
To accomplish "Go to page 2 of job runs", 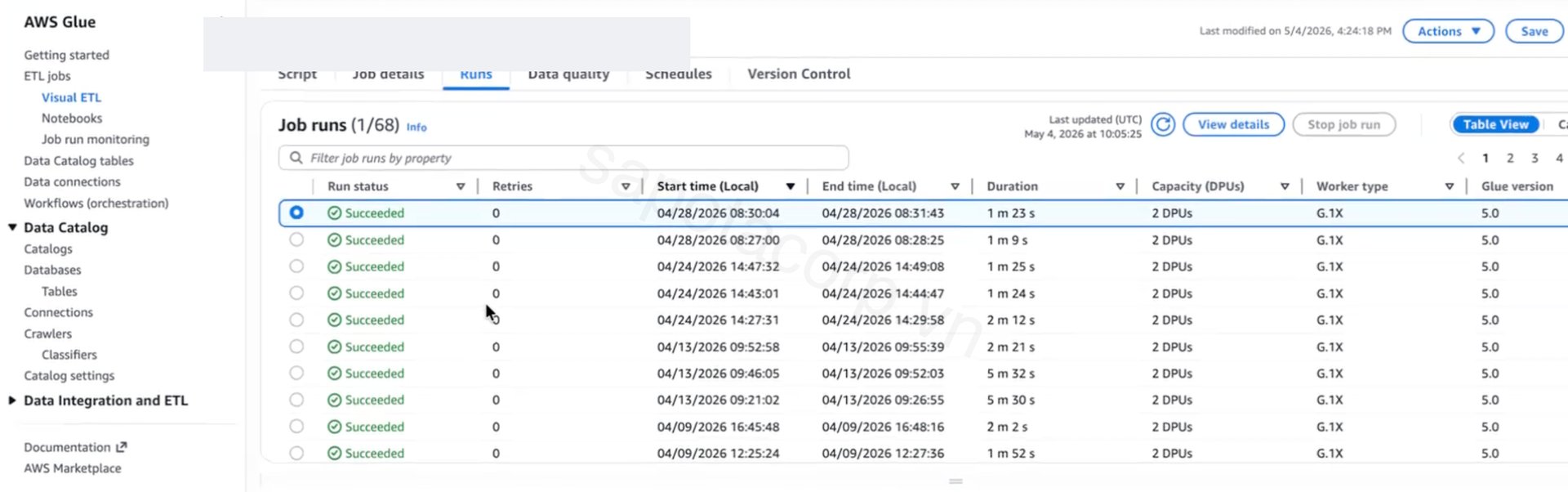I will click(x=1510, y=159).
